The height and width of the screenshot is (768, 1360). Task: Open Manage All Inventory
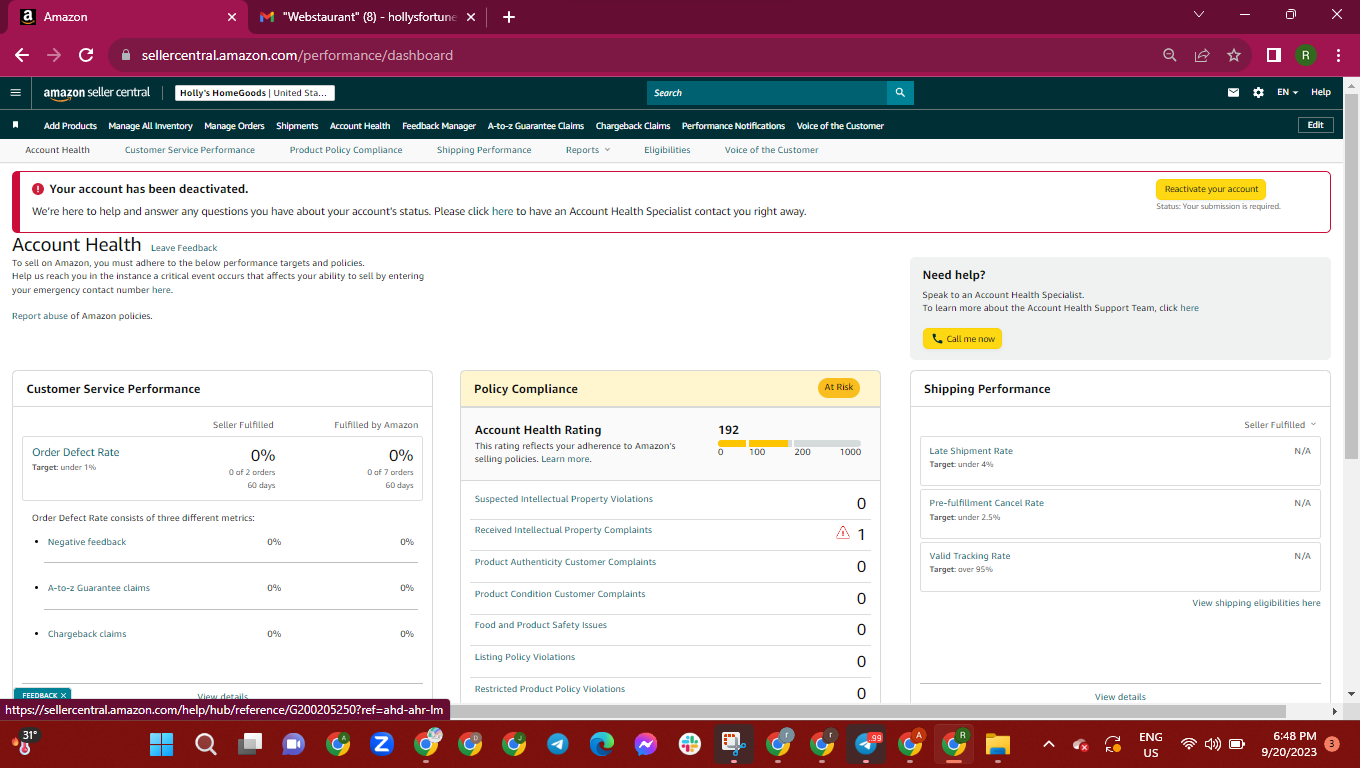tap(150, 126)
